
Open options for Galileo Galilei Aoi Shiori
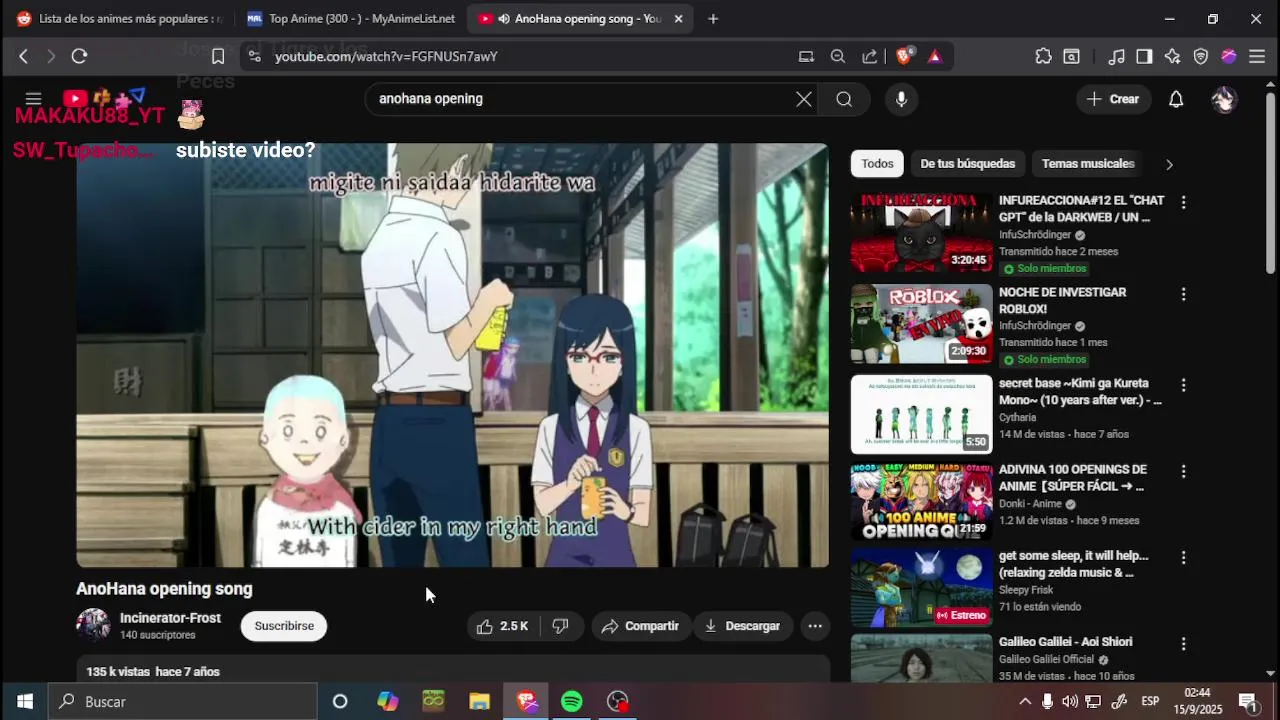(1183, 644)
